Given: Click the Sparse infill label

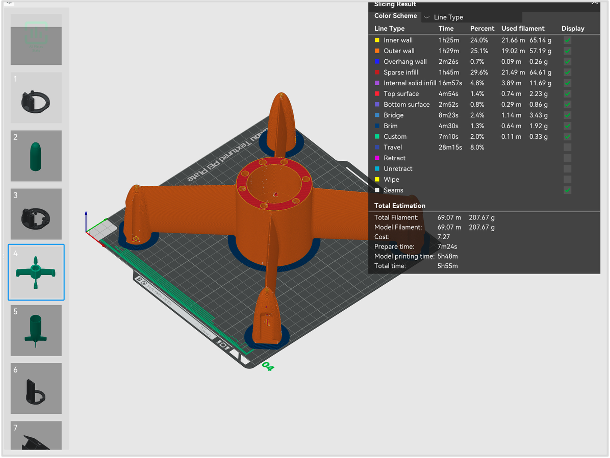Looking at the screenshot, I should [x=401, y=72].
